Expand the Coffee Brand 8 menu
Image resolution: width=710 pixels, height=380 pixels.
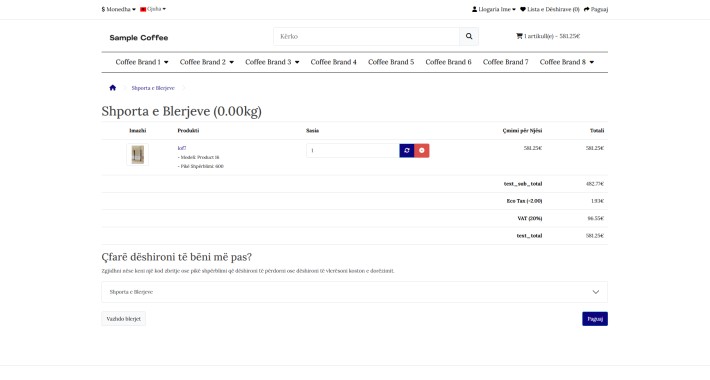pyautogui.click(x=566, y=62)
